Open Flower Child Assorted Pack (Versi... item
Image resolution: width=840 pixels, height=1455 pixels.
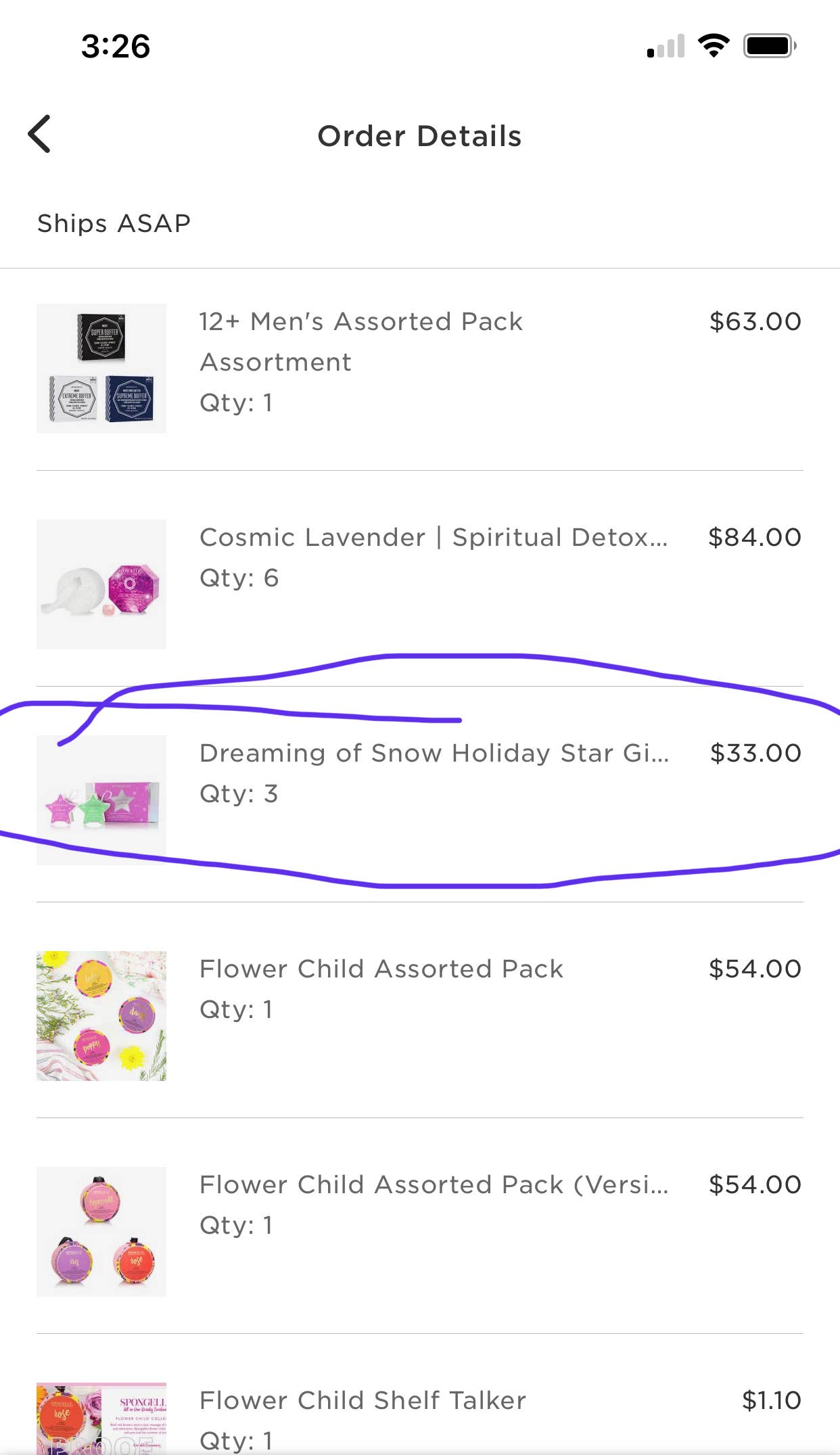(x=434, y=1185)
